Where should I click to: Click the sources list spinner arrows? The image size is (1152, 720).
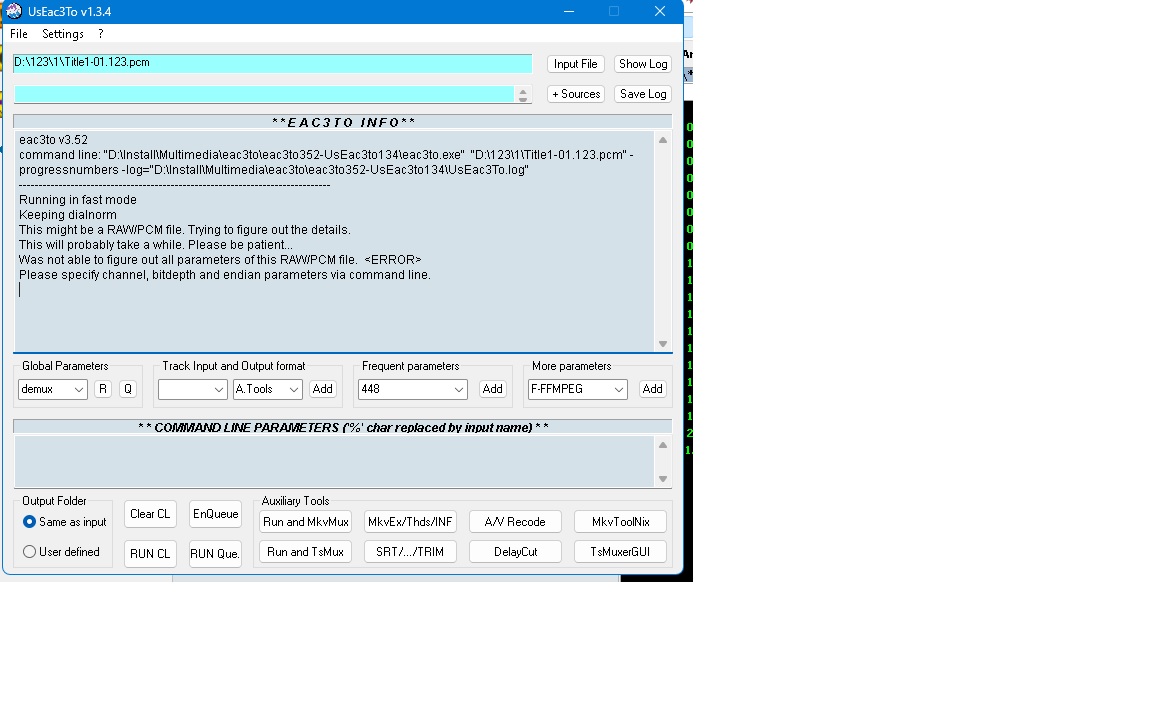coord(522,94)
